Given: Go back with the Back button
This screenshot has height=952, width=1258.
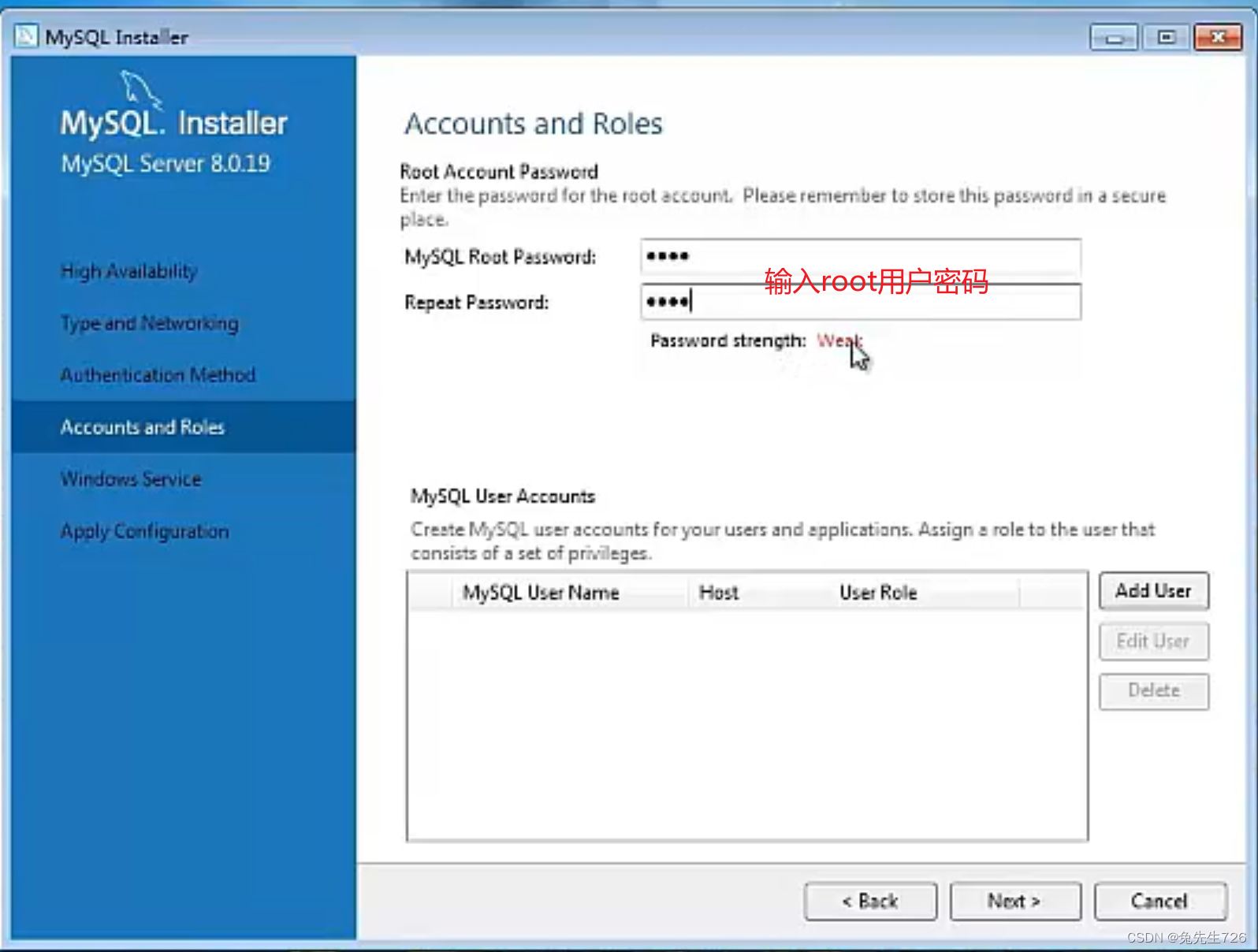Looking at the screenshot, I should (x=870, y=901).
